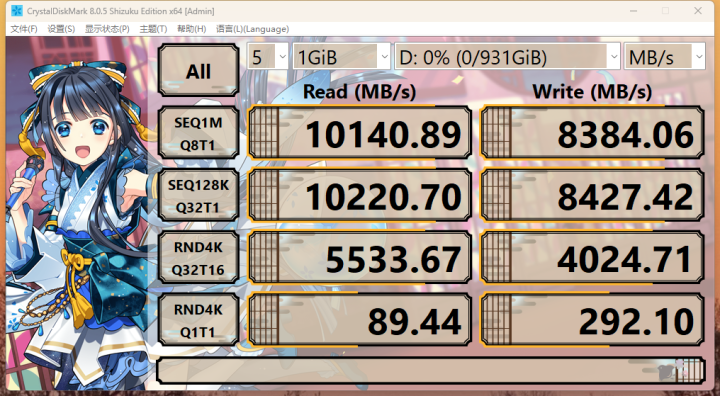Image resolution: width=720 pixels, height=396 pixels.
Task: Change the MB/s unit dropdown
Action: [x=664, y=57]
